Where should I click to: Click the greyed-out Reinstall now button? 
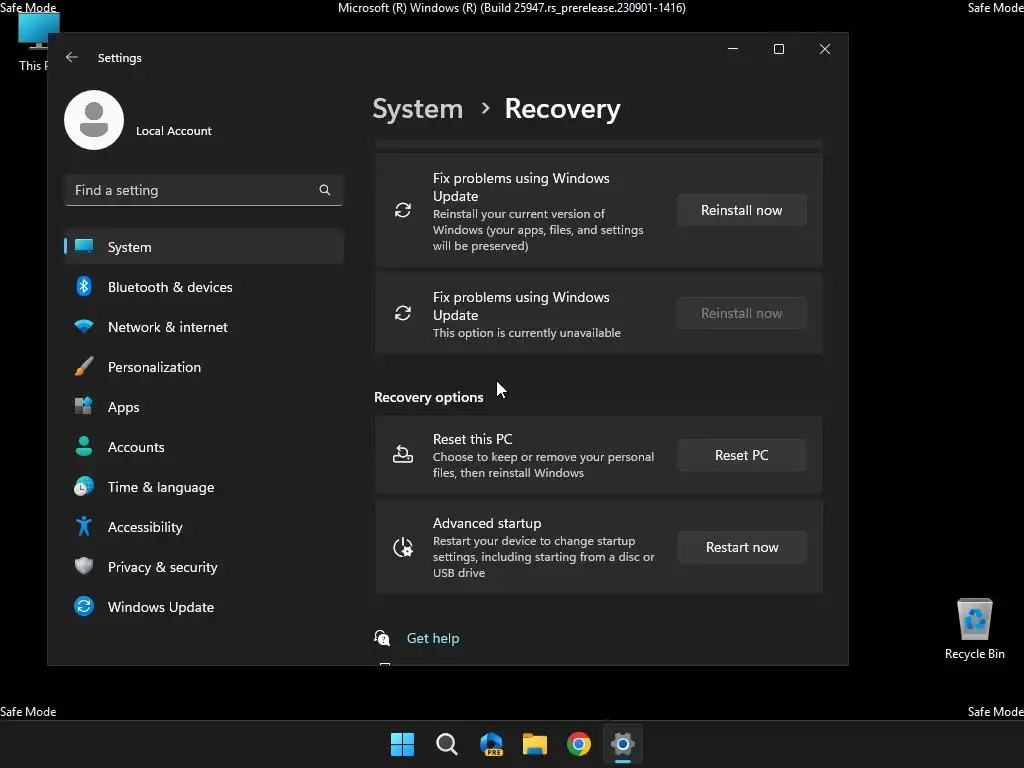pyautogui.click(x=741, y=313)
